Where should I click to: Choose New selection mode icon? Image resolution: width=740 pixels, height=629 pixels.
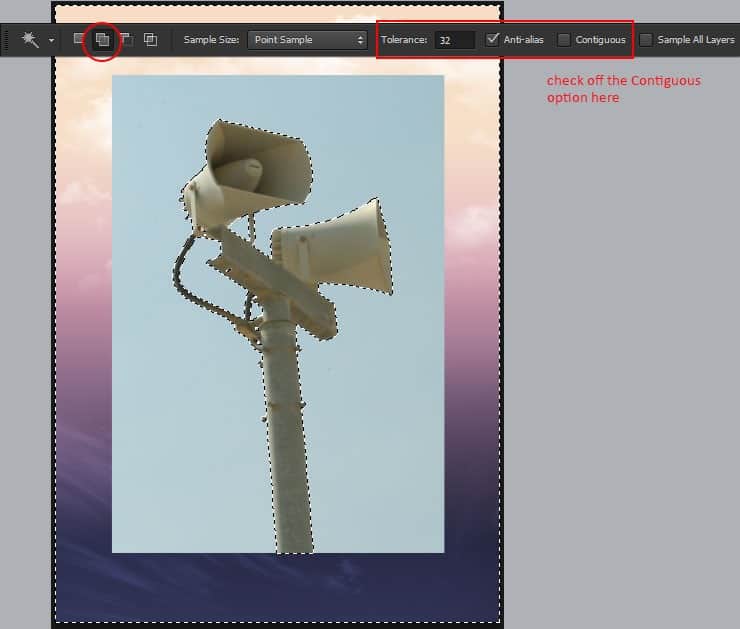(x=79, y=39)
